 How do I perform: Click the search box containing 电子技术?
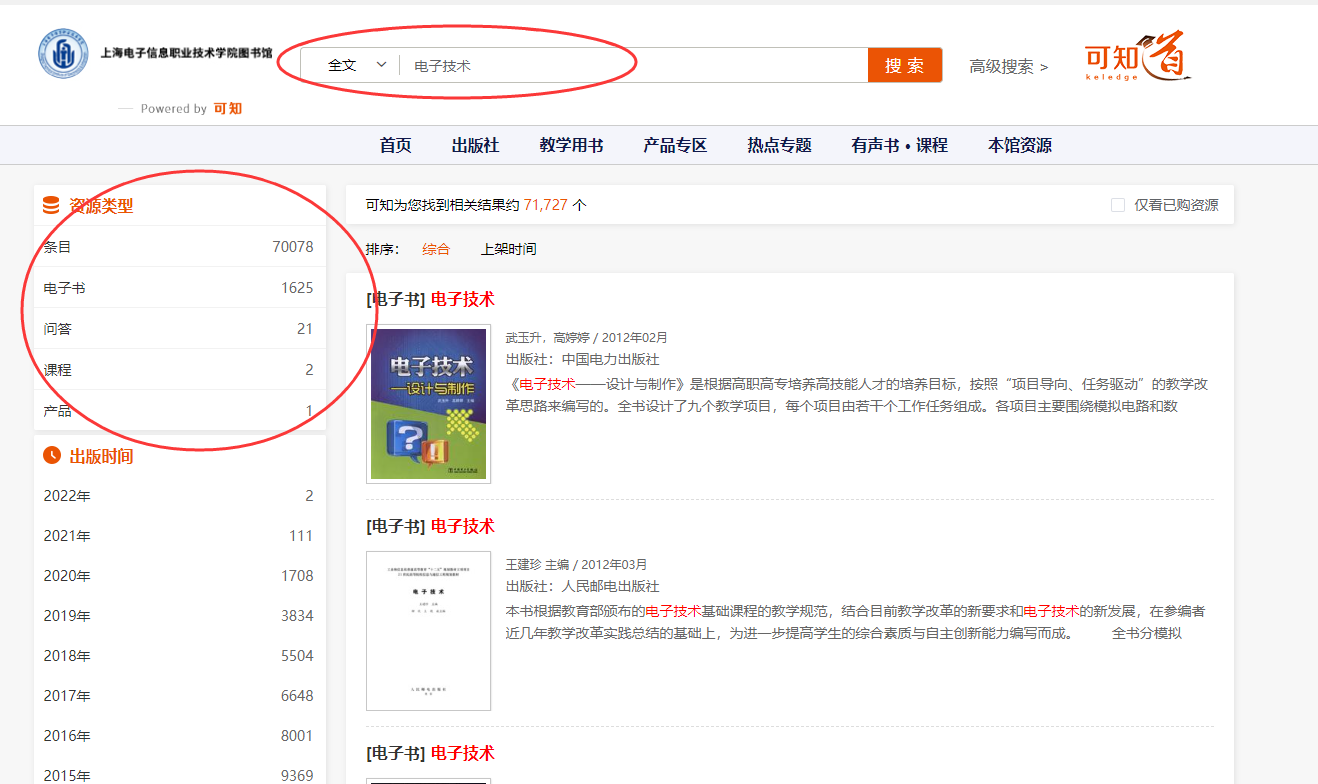pyautogui.click(x=630, y=65)
